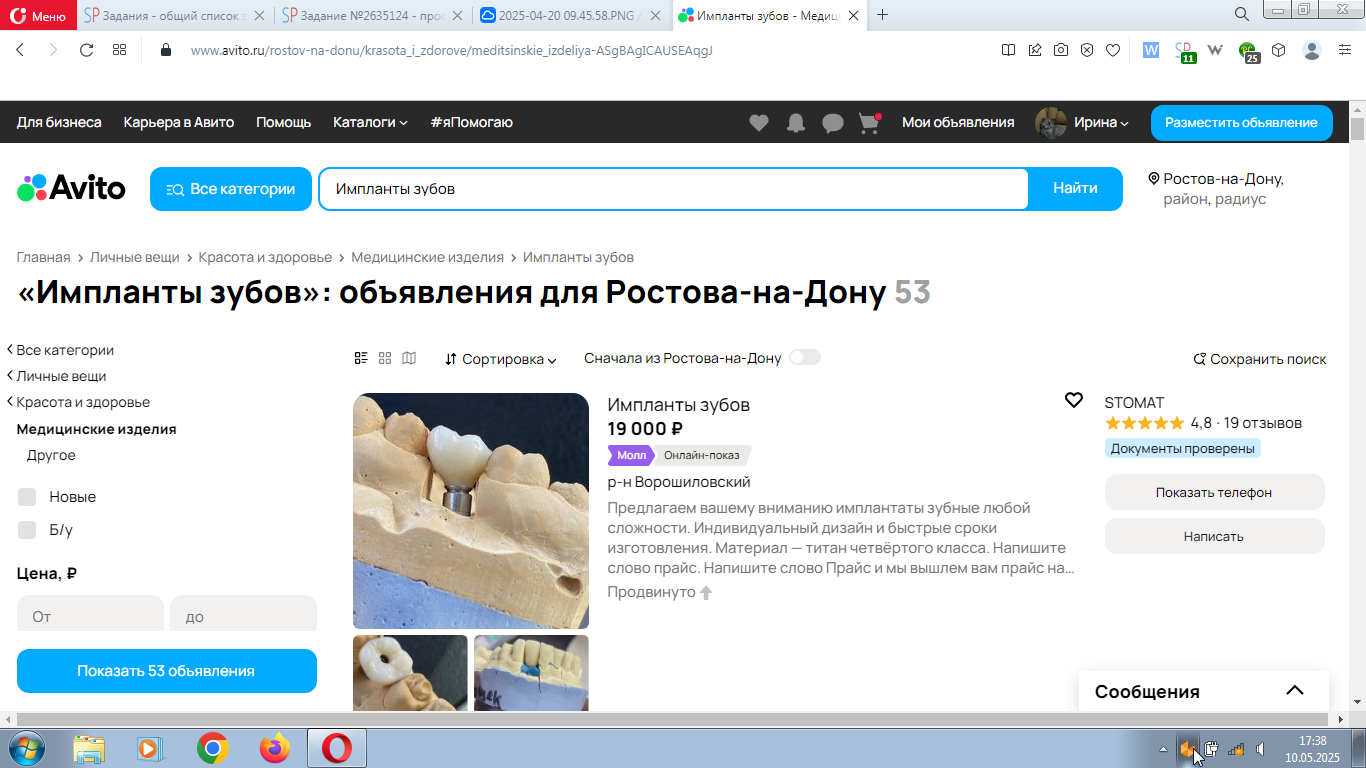Open Карьера в Авито link
The width and height of the screenshot is (1366, 768).
pos(179,122)
